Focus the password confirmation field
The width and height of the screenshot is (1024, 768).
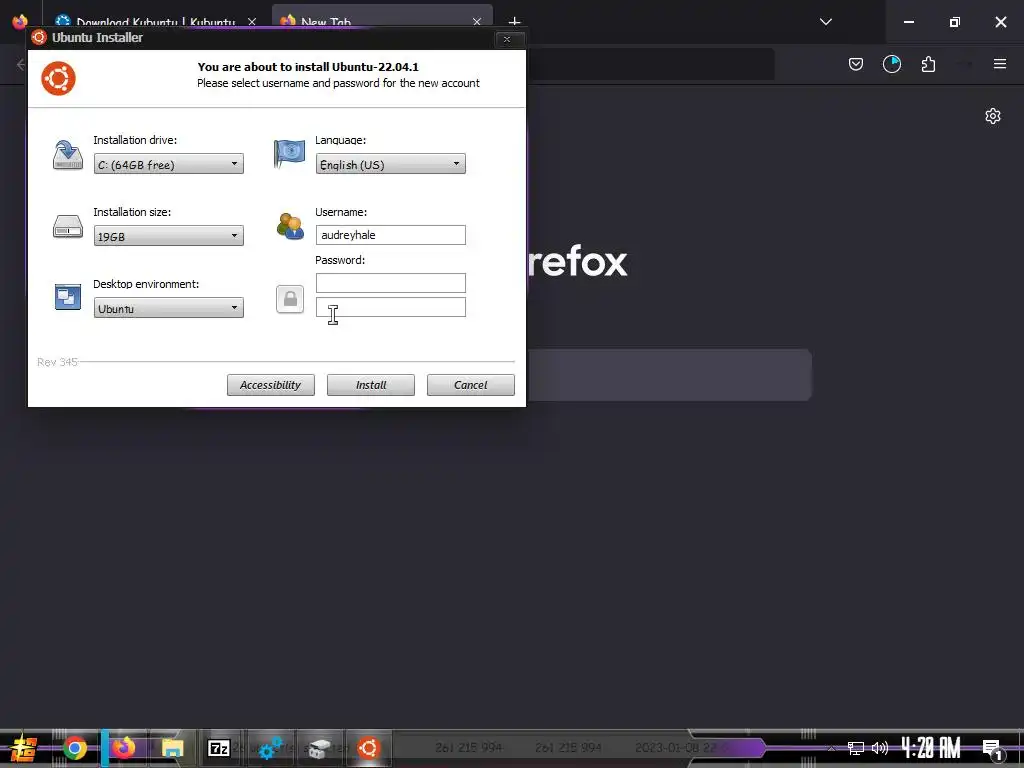[391, 307]
